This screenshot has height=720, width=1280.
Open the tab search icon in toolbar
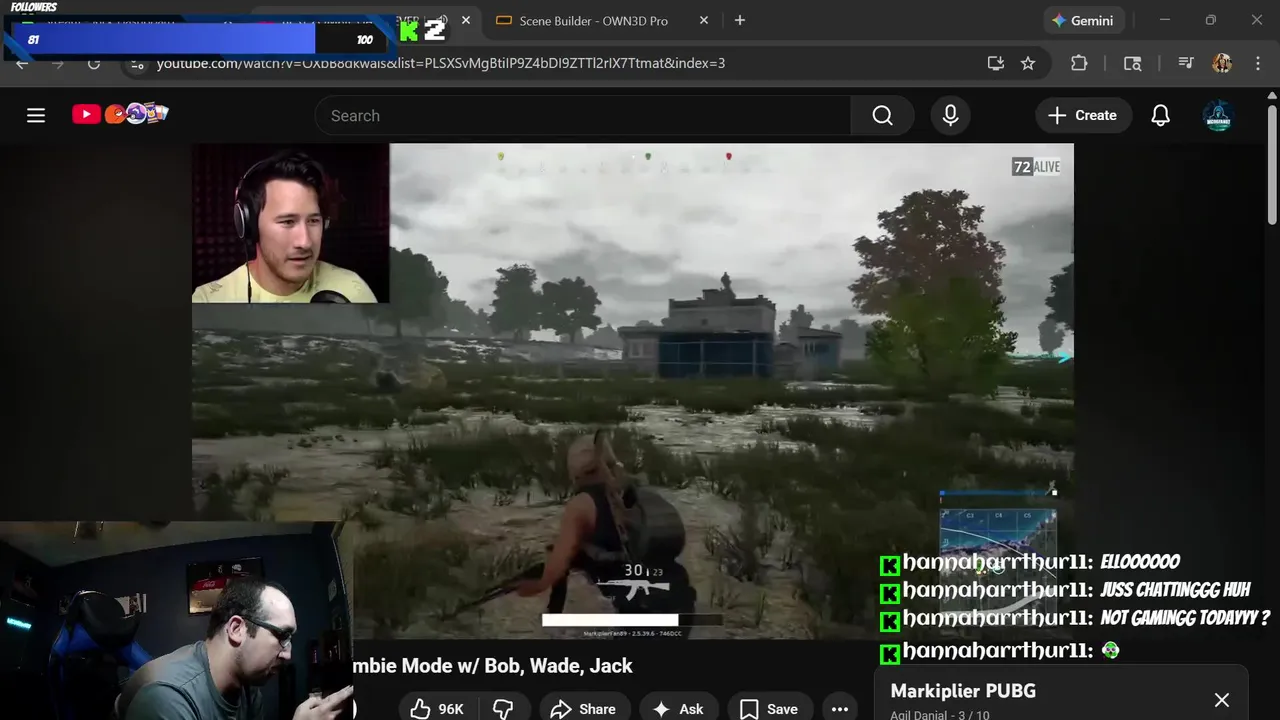click(x=1132, y=63)
